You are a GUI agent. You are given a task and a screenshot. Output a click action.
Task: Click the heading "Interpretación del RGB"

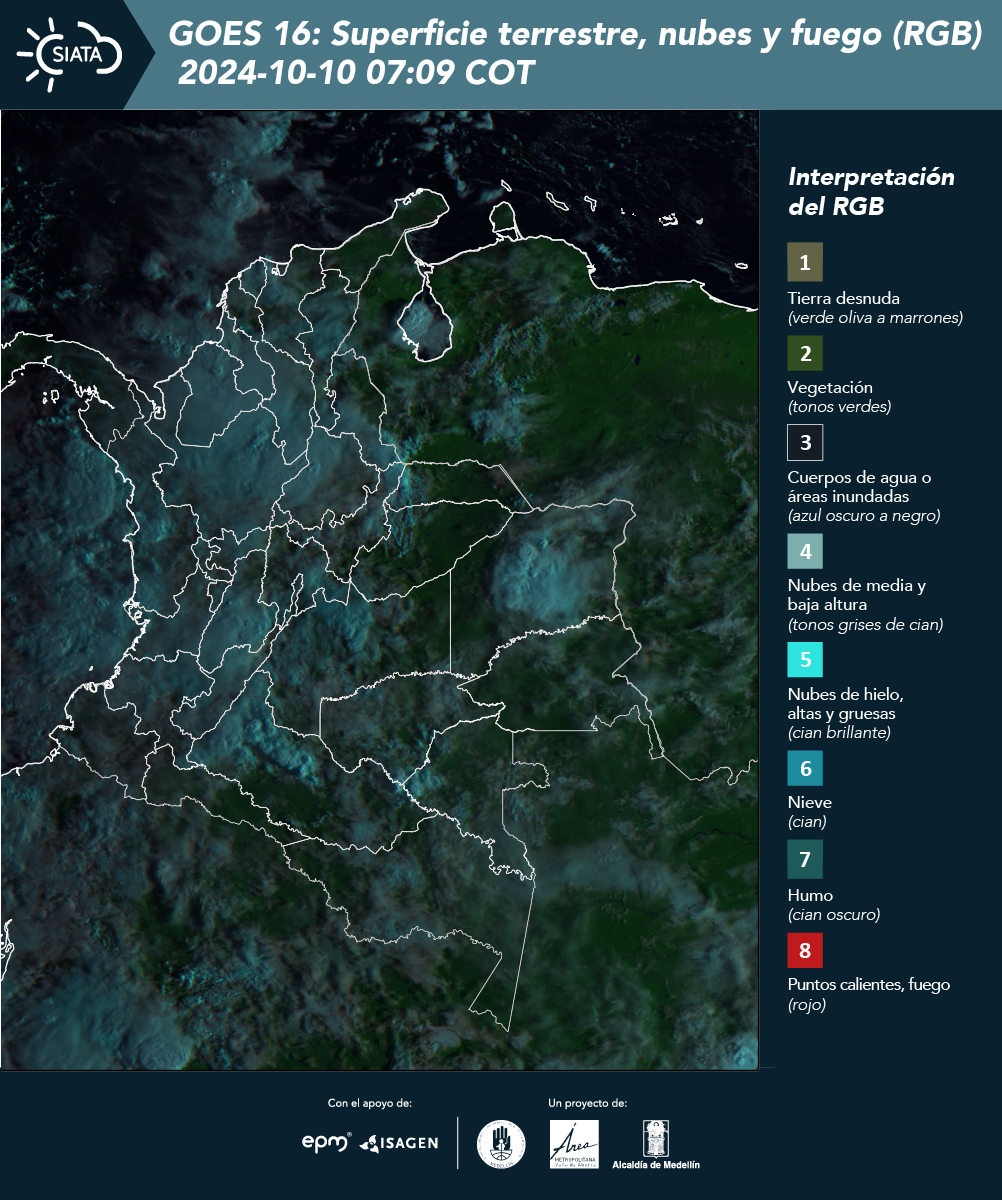click(x=871, y=192)
